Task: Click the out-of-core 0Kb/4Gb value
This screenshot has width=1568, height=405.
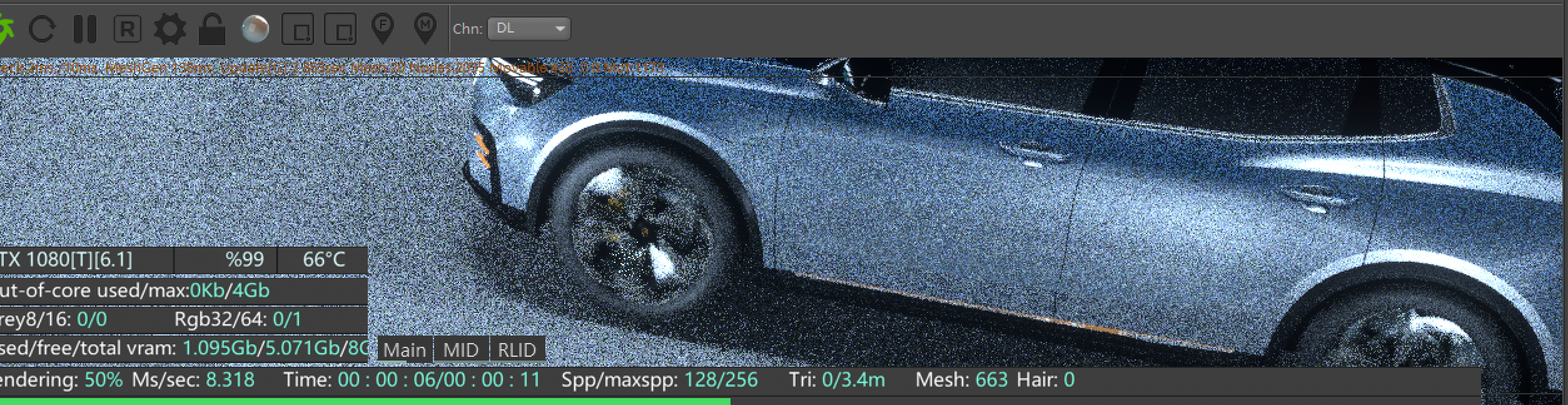Action: 230,290
